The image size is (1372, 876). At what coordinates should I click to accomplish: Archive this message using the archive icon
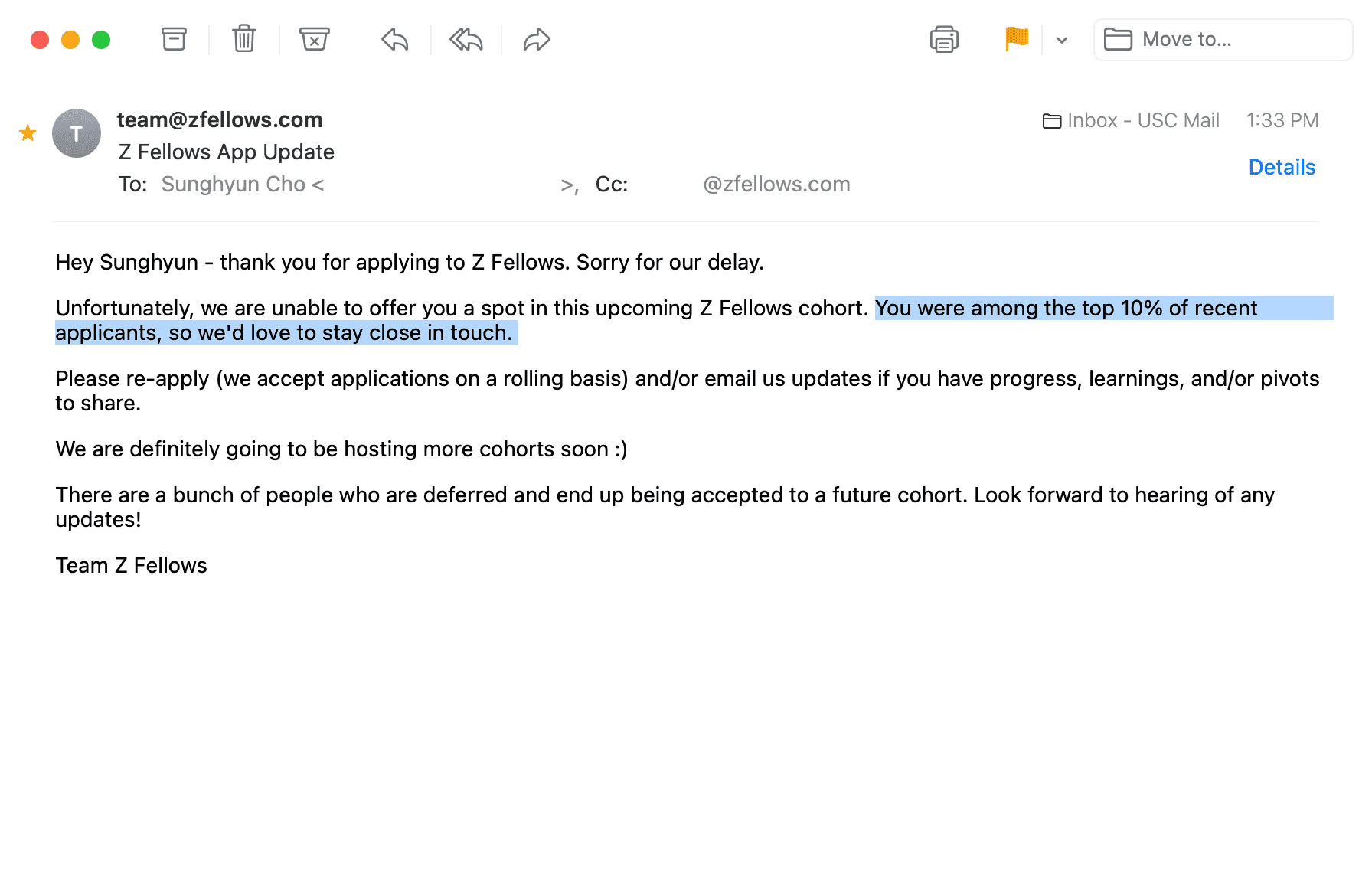click(x=174, y=39)
